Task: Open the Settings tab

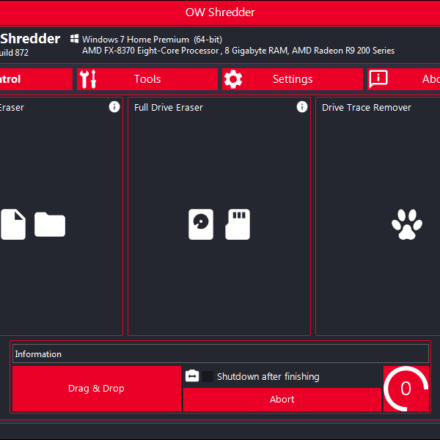Action: [x=292, y=79]
